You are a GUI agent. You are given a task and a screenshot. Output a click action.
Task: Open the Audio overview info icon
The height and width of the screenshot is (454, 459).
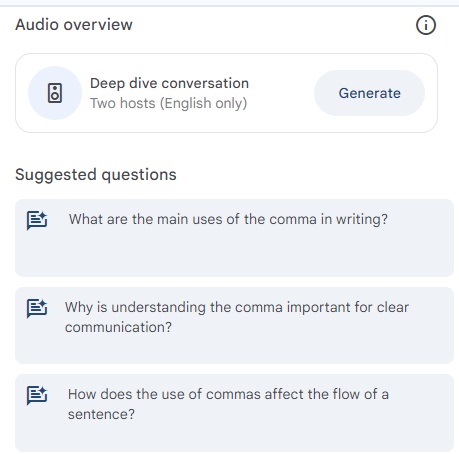coord(426,25)
